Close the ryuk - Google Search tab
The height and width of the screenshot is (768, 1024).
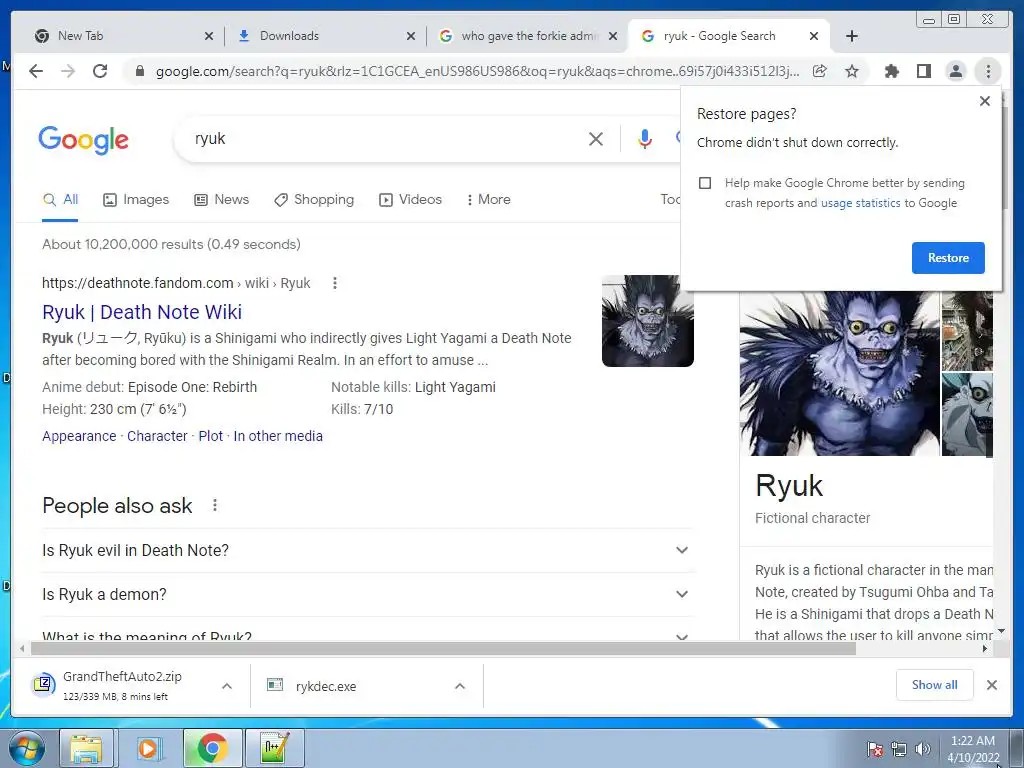pos(814,36)
